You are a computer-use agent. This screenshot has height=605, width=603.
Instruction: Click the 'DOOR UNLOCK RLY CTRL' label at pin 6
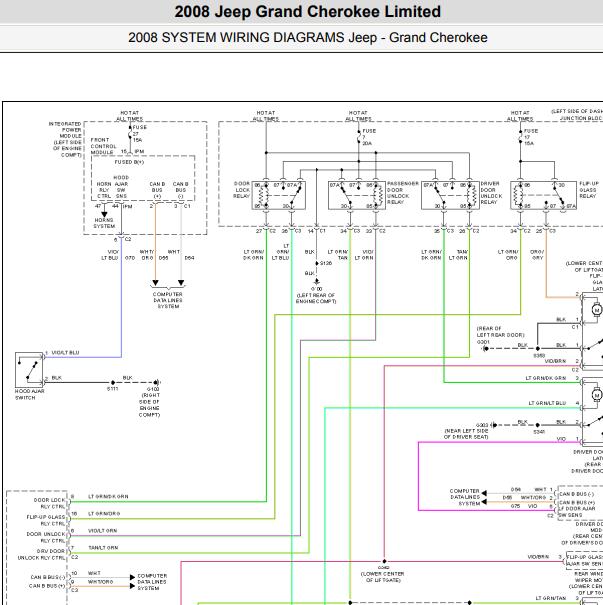point(46,537)
